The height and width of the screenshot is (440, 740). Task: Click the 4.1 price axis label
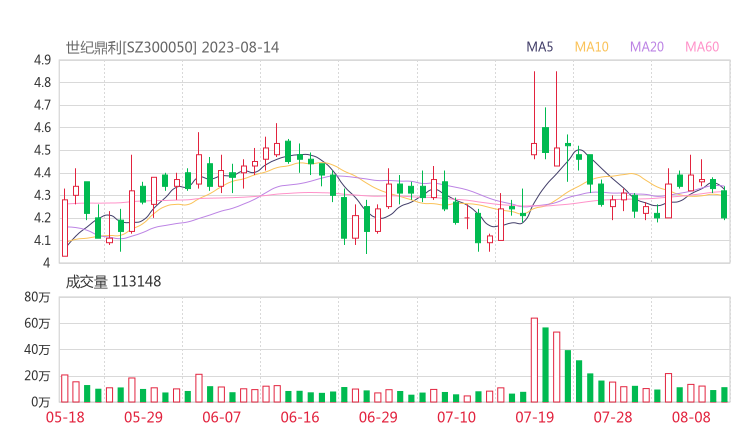[42, 240]
